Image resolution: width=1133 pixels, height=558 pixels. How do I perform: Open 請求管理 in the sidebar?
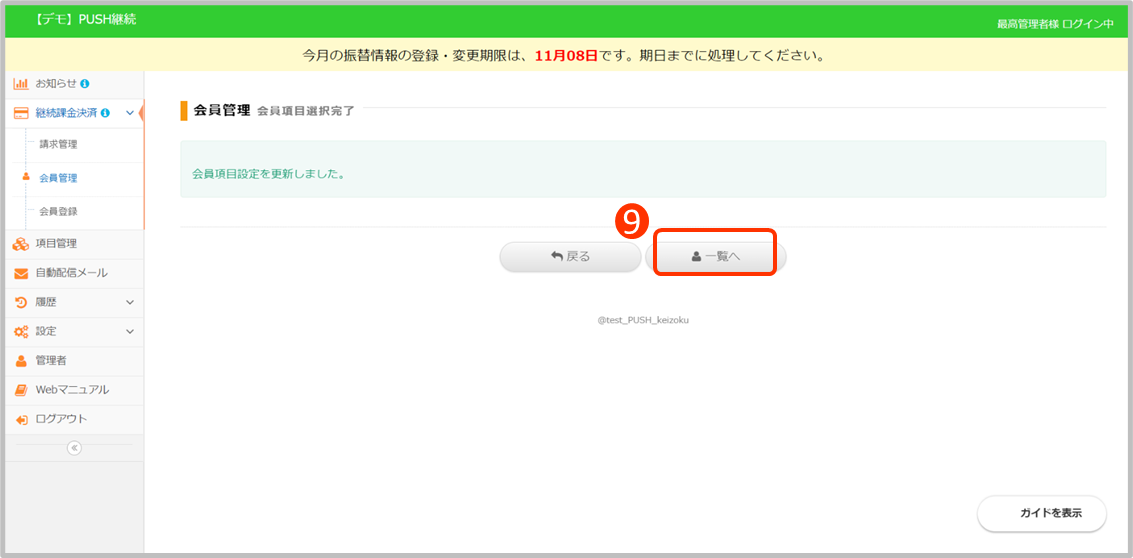point(58,144)
